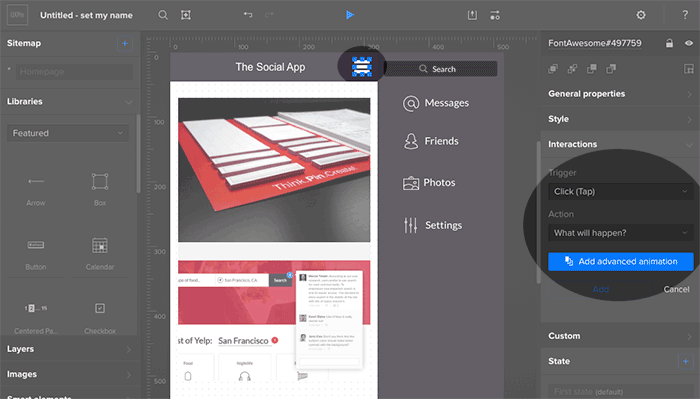This screenshot has width=700, height=399.
Task: Select the Button library element
Action: coord(36,254)
